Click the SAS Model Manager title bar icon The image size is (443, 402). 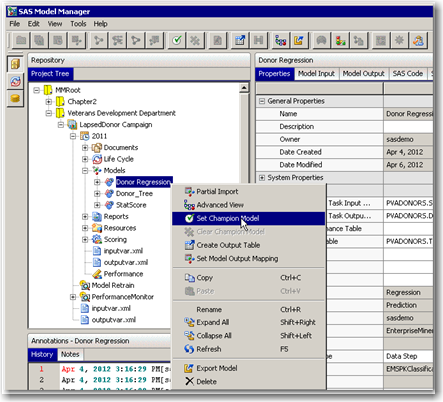click(x=12, y=11)
